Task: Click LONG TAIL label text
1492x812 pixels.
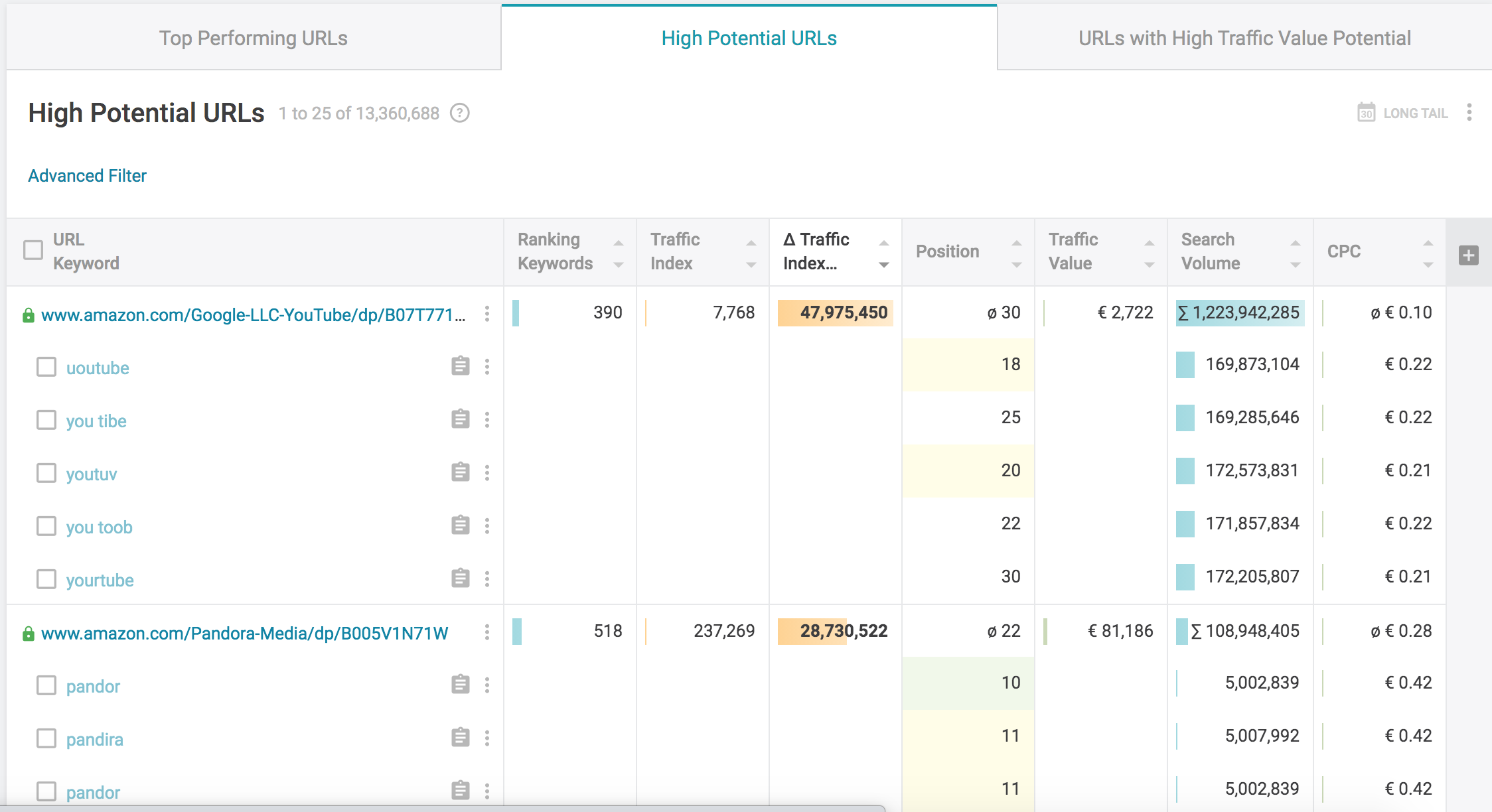Action: [x=1416, y=113]
